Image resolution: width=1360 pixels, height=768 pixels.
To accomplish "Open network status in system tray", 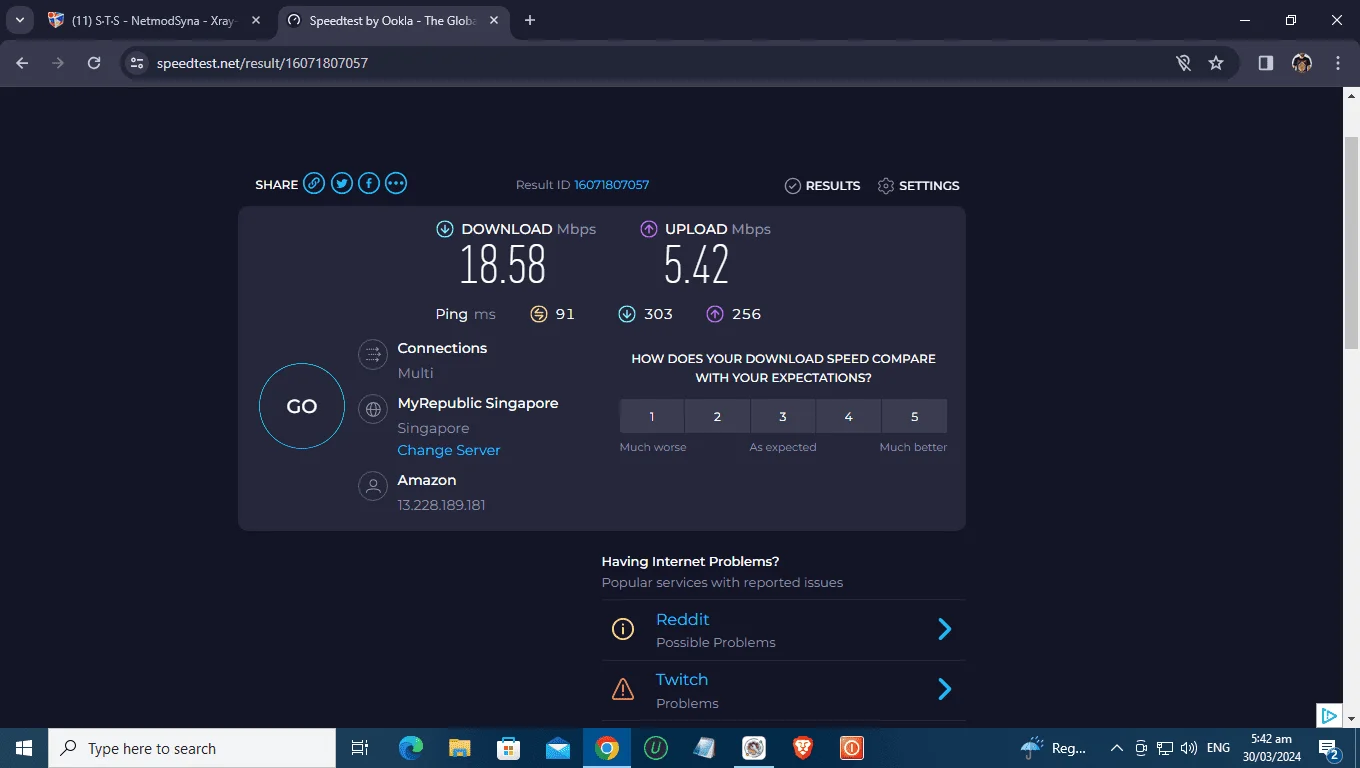I will pos(1165,748).
